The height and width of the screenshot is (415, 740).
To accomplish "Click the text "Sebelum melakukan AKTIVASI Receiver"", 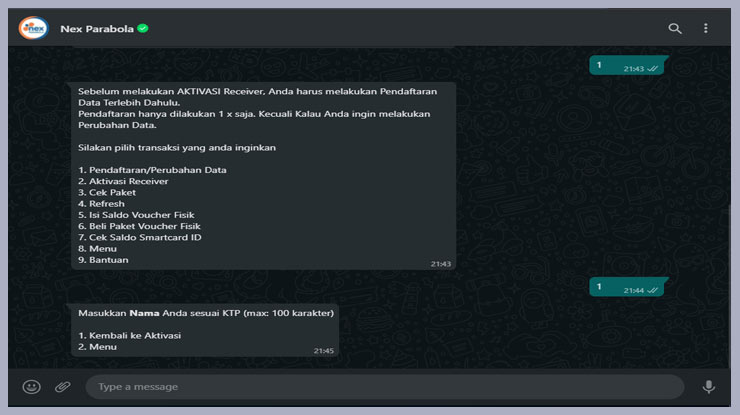I will [172, 92].
